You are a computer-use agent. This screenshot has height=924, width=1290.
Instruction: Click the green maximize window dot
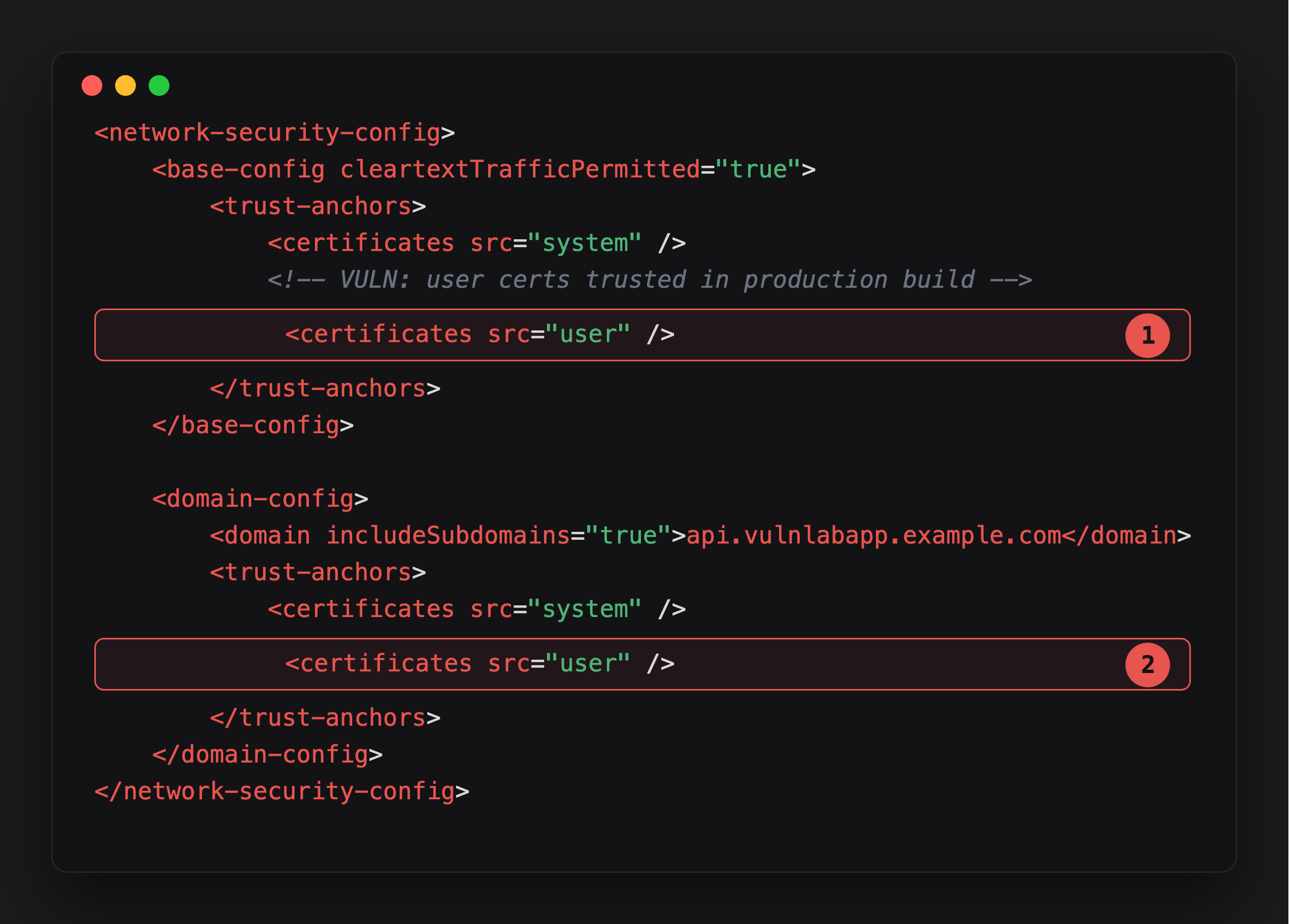tap(159, 86)
